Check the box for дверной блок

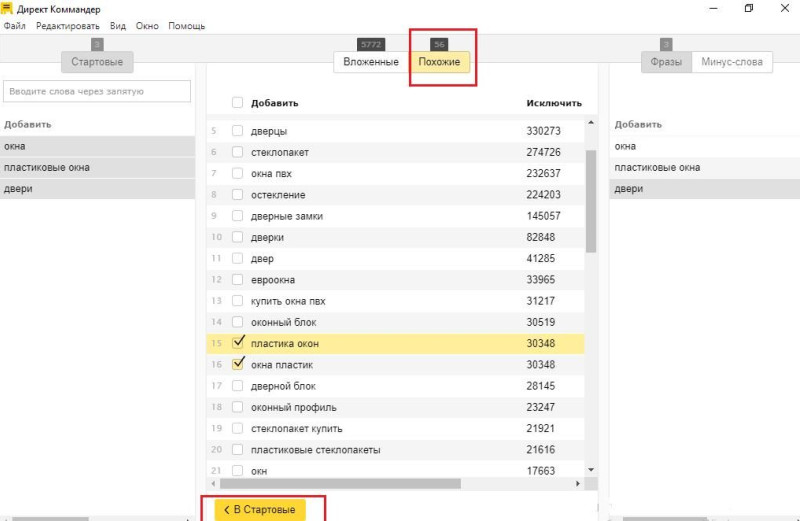tap(237, 386)
